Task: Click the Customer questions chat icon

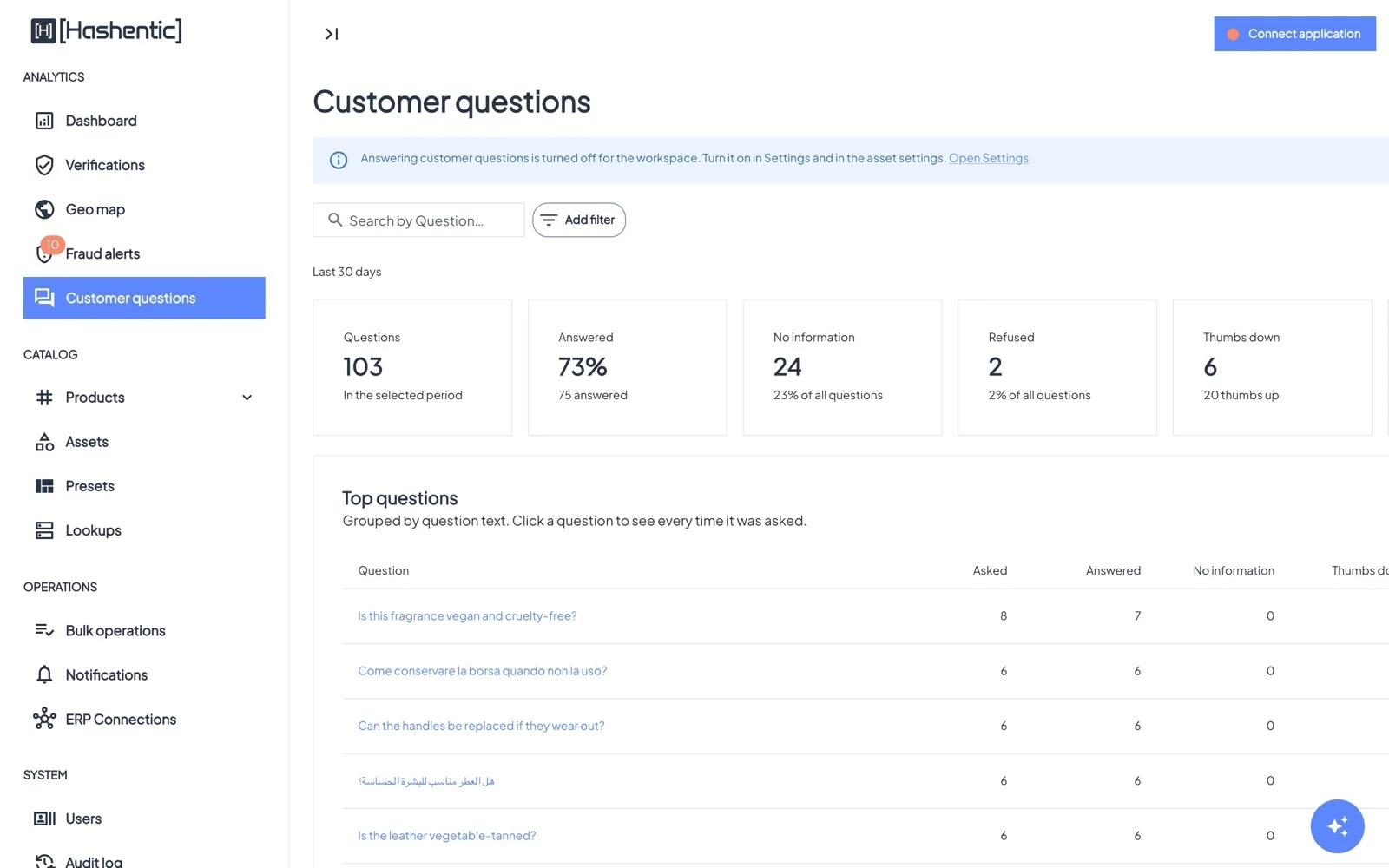Action: [x=44, y=298]
